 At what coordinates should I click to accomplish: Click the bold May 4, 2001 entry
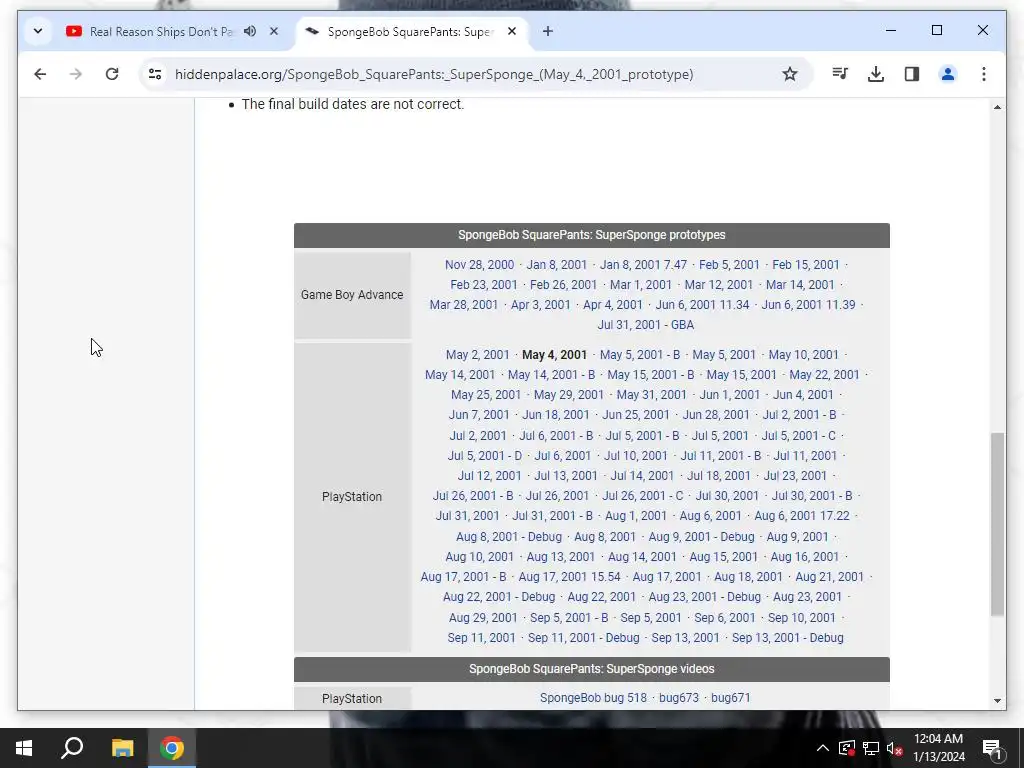tap(554, 355)
